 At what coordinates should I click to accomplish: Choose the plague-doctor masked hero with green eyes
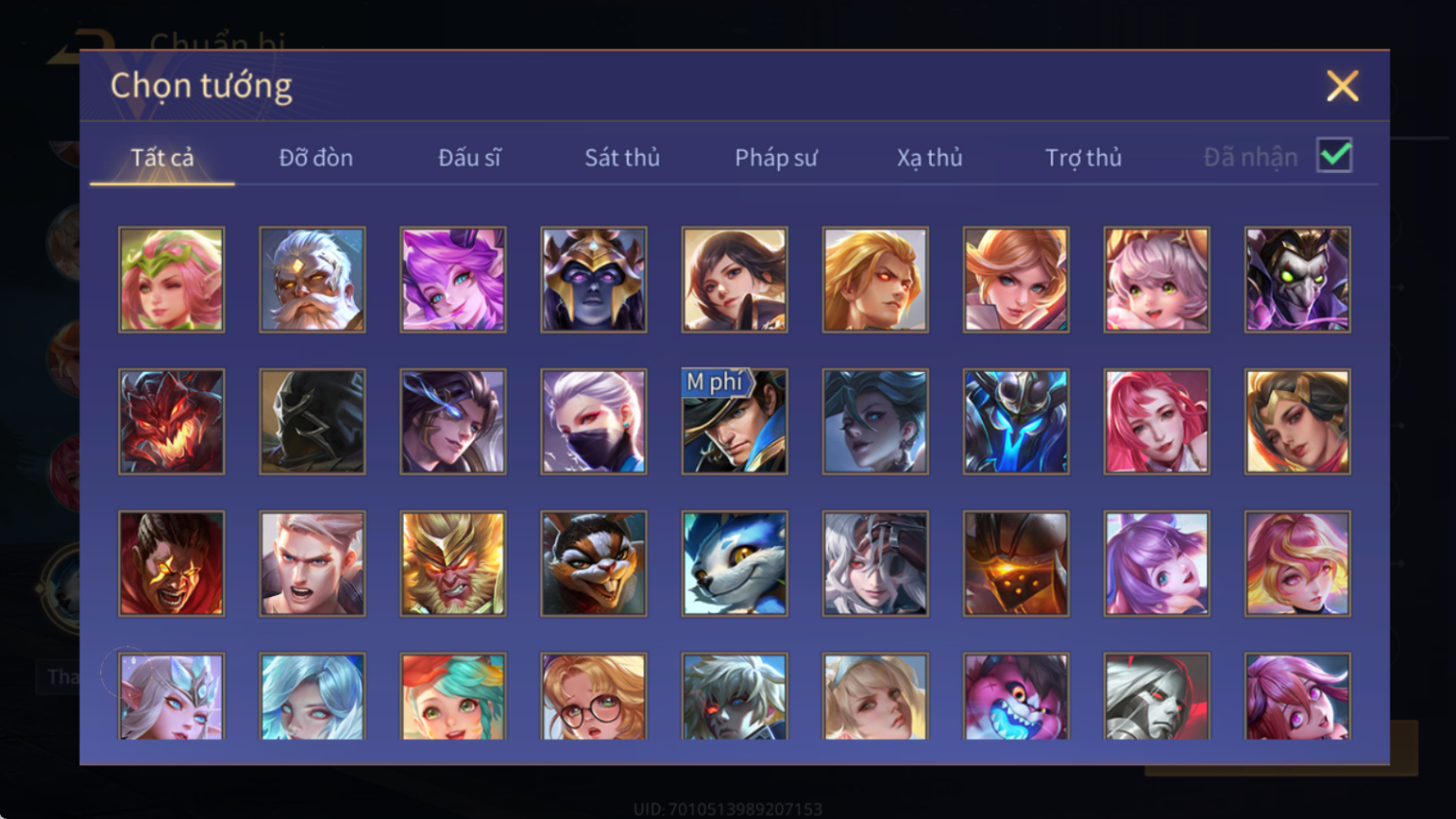point(1297,280)
